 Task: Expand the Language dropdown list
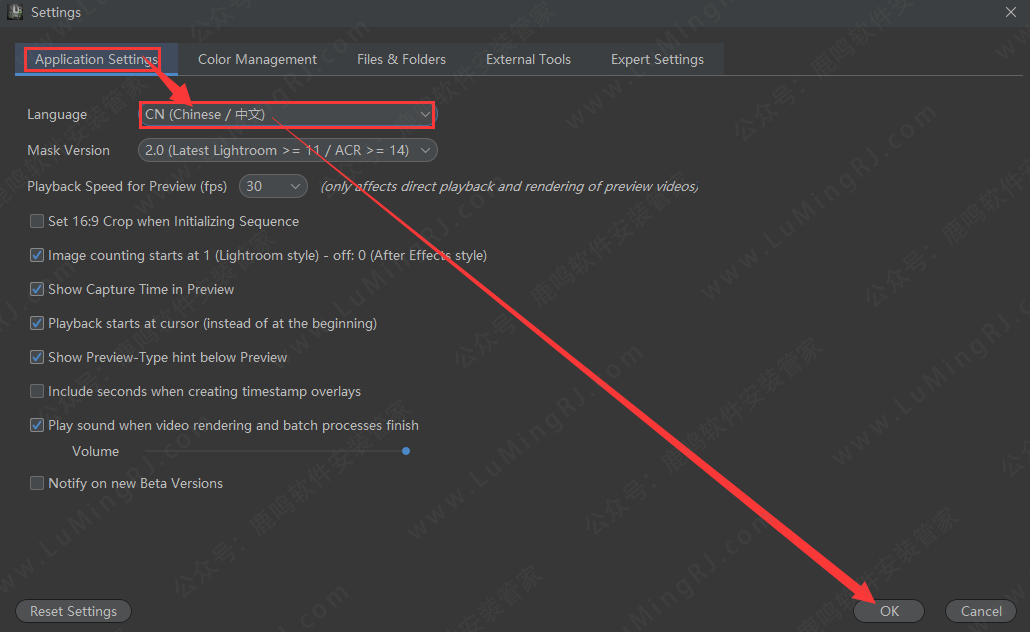pyautogui.click(x=287, y=115)
